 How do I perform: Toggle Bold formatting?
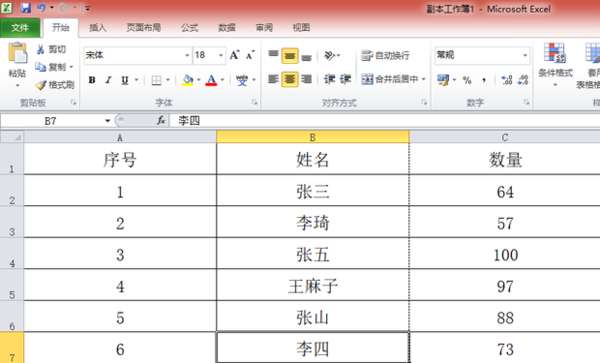point(92,80)
